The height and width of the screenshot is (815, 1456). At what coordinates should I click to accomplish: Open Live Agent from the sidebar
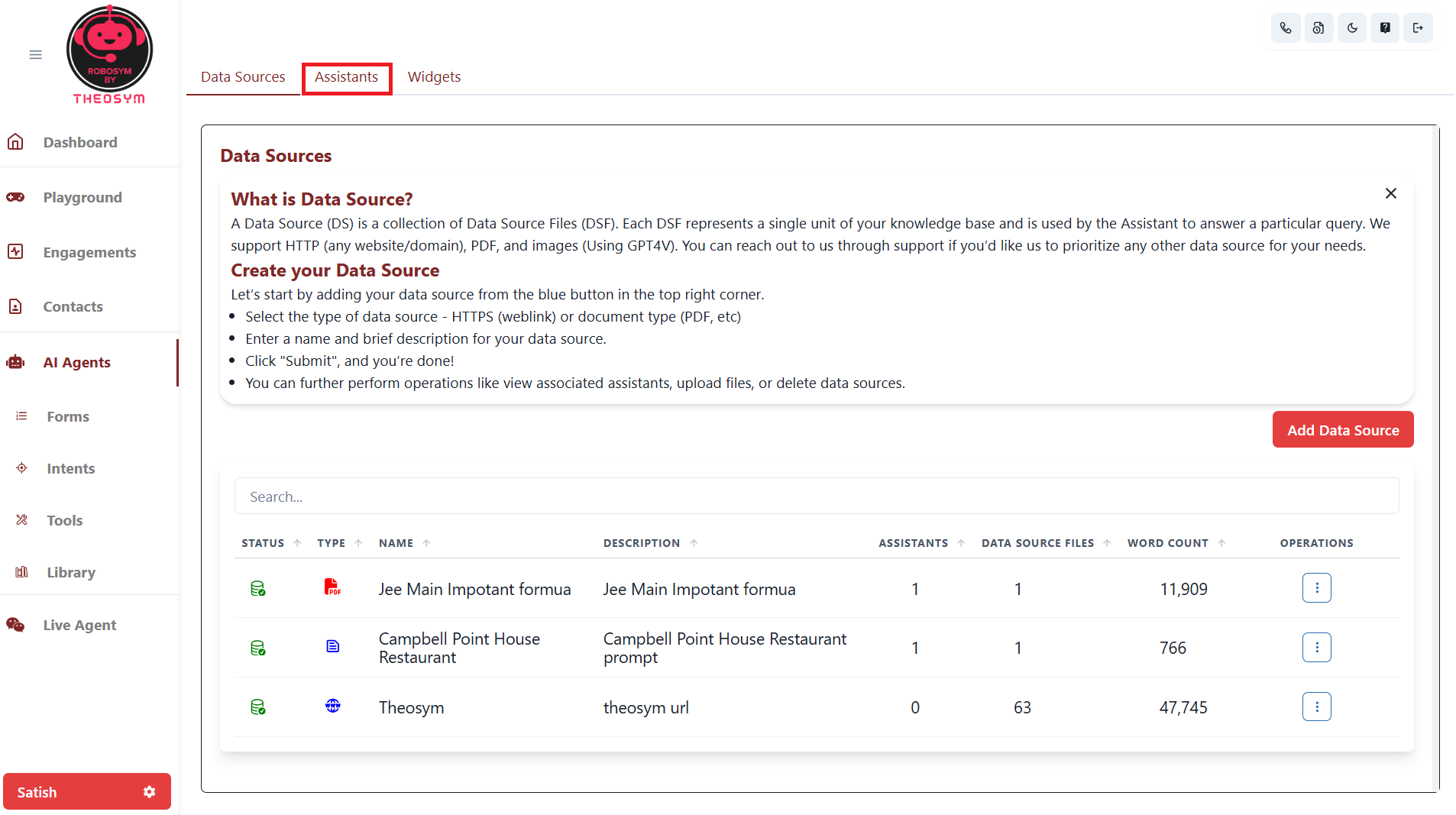79,626
